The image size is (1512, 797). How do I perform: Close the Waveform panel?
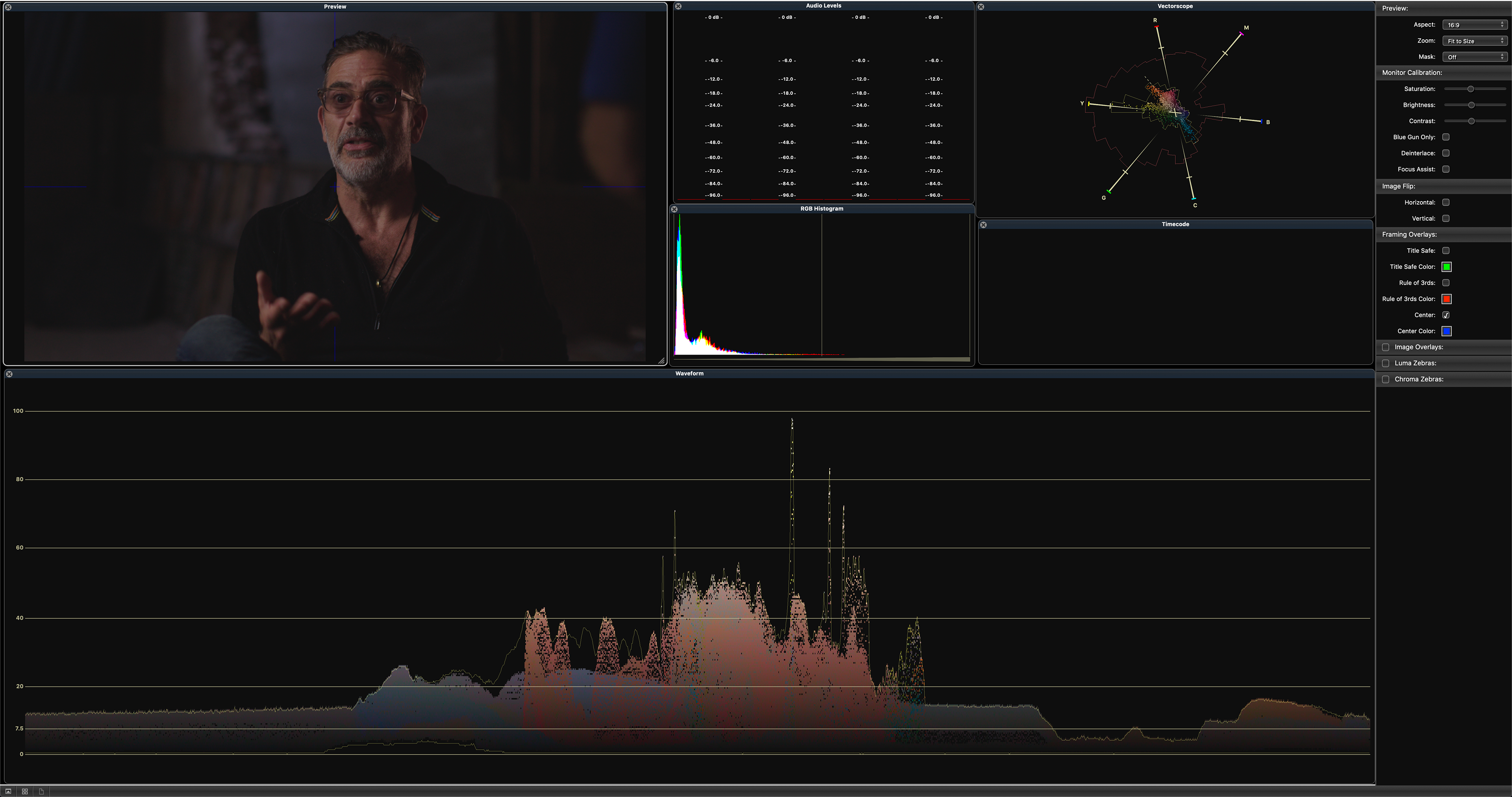(x=9, y=374)
